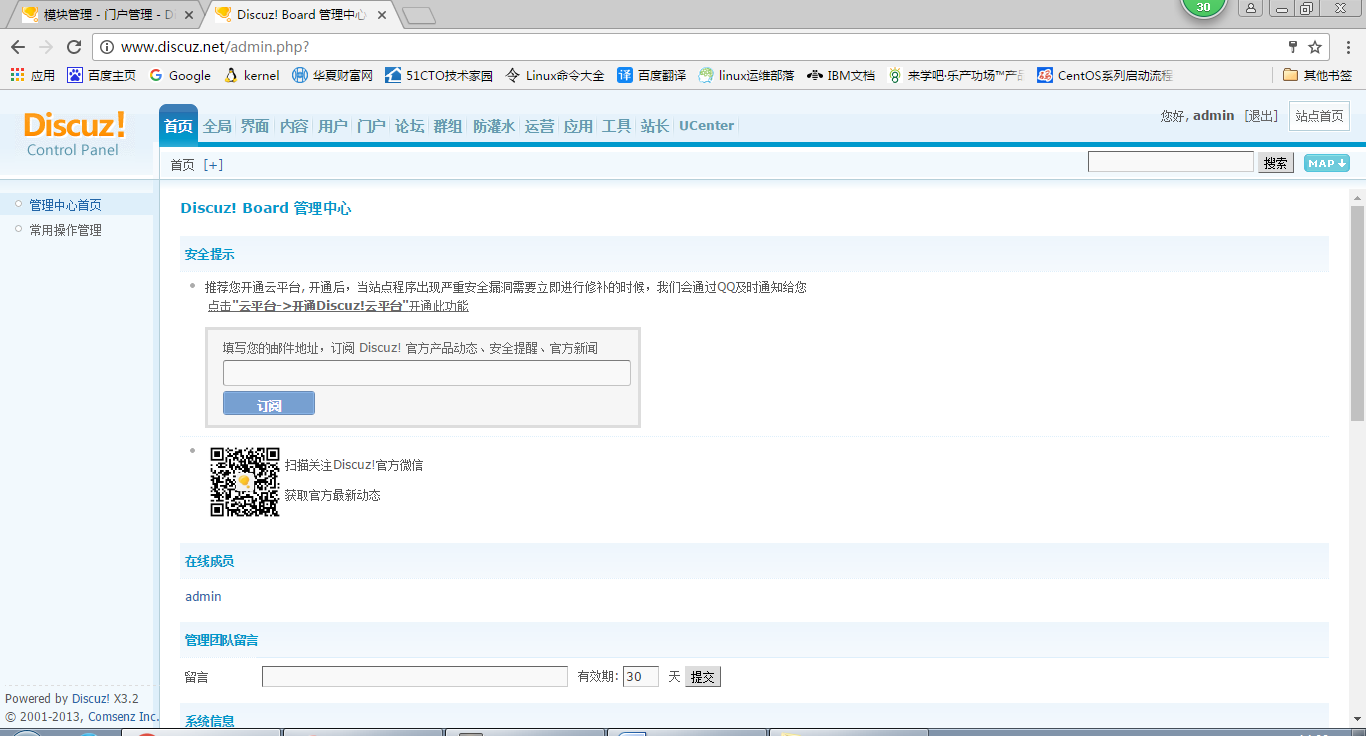The height and width of the screenshot is (736, 1366).
Task: Click the [+] add shortcut link
Action: click(x=213, y=165)
